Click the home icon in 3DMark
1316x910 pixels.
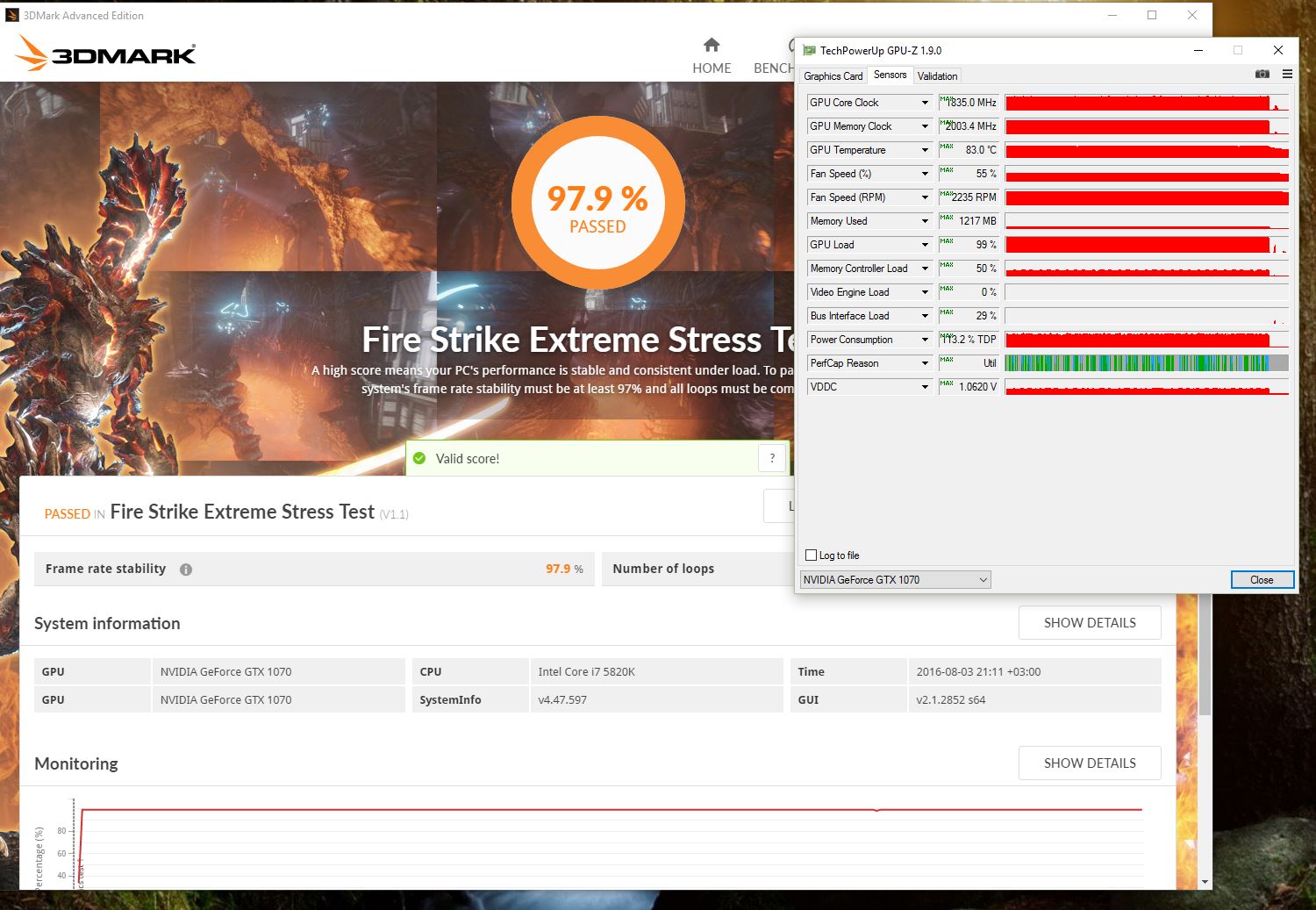[712, 45]
